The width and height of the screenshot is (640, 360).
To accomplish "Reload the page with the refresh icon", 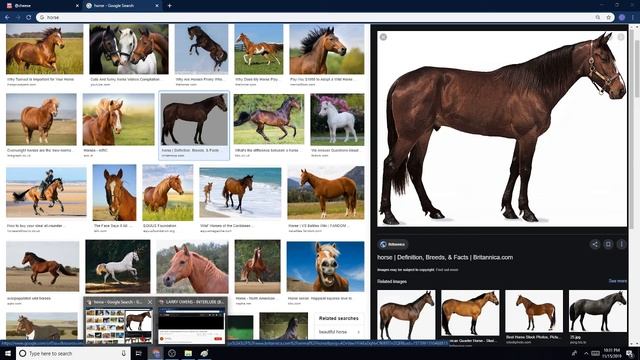I will 29,18.
